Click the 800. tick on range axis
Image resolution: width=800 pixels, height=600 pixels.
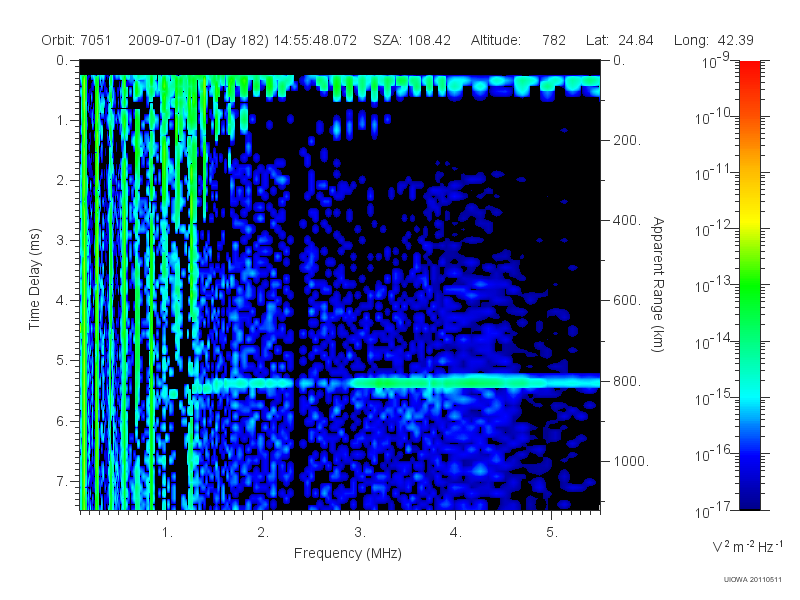[x=627, y=381]
